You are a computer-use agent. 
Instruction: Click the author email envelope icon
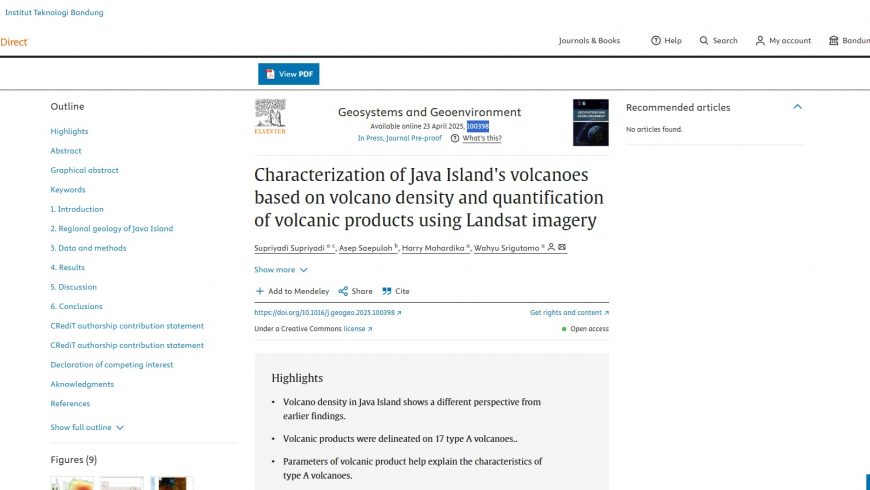pos(562,247)
